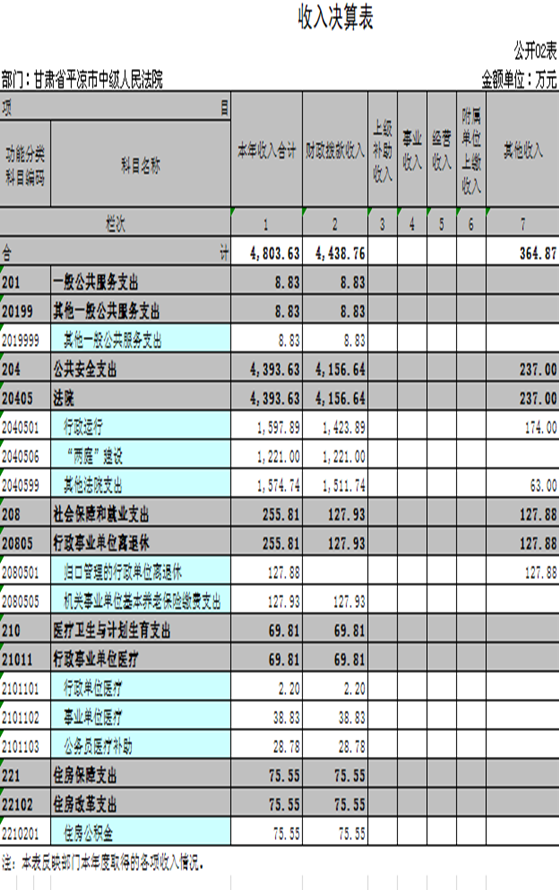Click the 住房保障支出 row name
Image resolution: width=559 pixels, height=890 pixels.
(85, 775)
